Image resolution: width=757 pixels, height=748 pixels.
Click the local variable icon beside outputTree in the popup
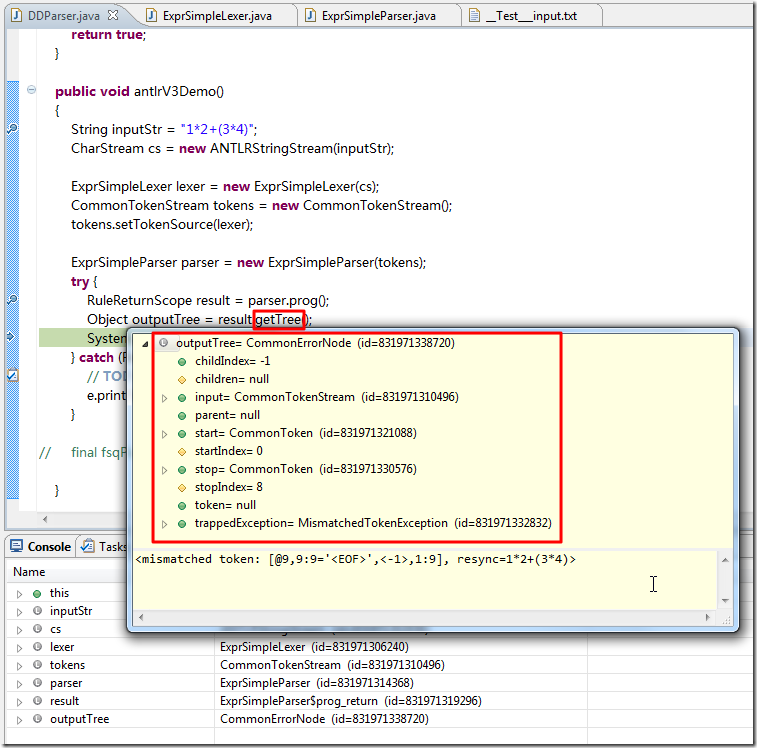pyautogui.click(x=164, y=343)
